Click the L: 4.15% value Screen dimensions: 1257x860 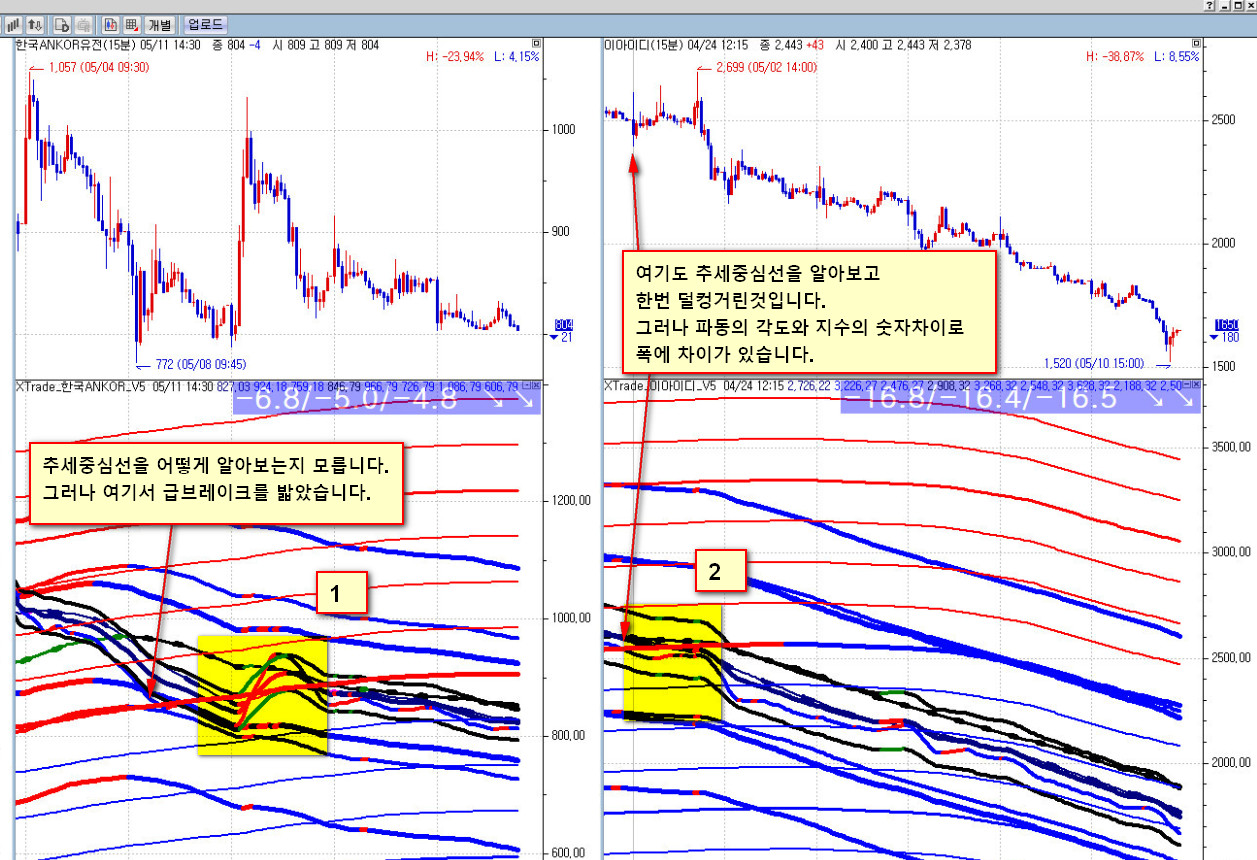(x=517, y=57)
